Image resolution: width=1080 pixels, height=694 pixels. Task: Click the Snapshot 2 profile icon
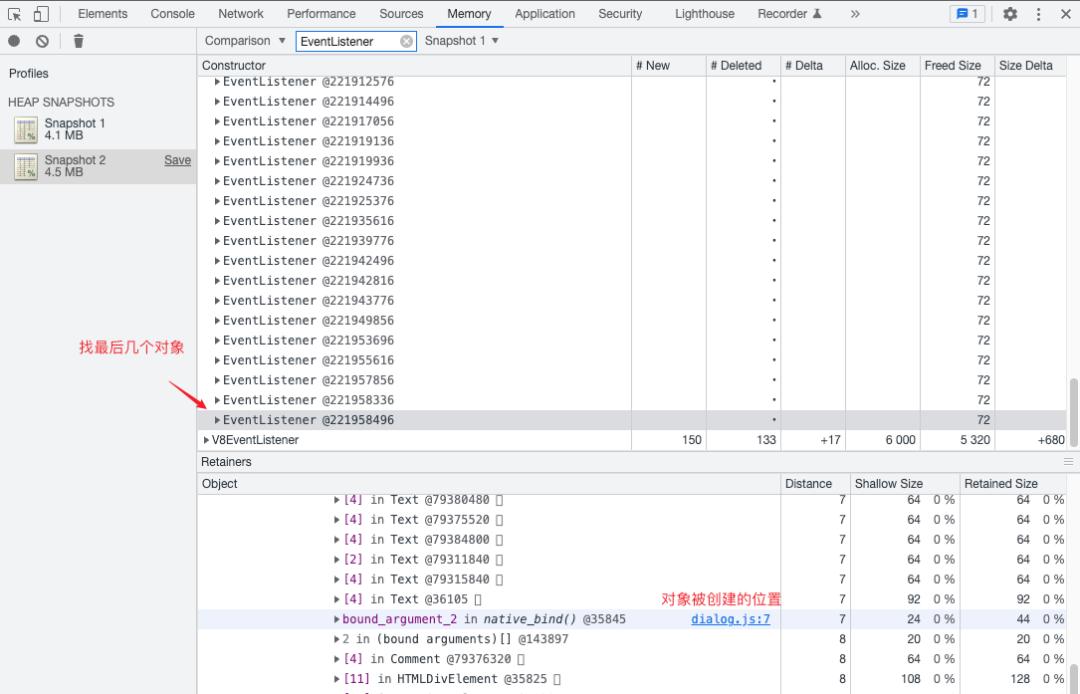click(x=26, y=167)
